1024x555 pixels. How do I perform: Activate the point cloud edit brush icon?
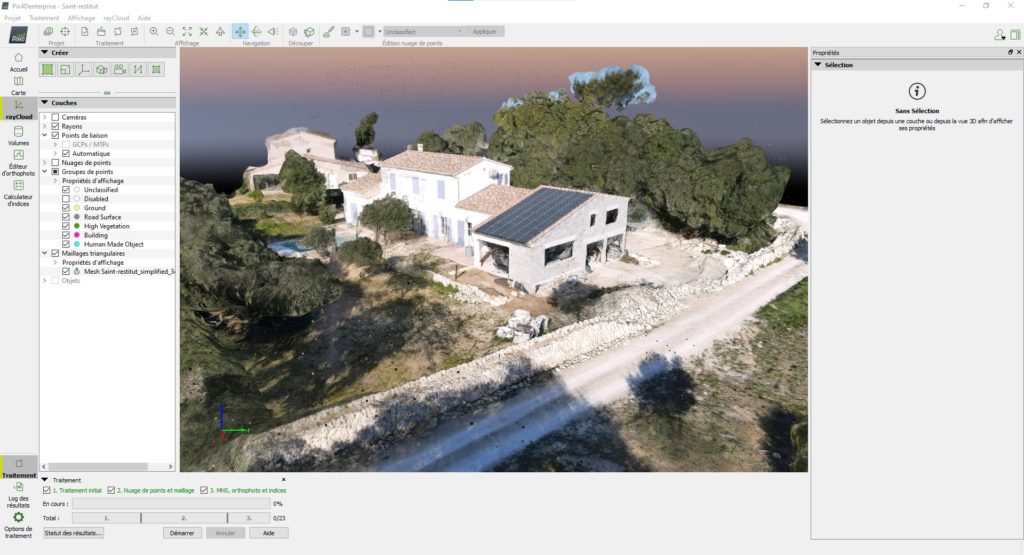pos(328,31)
